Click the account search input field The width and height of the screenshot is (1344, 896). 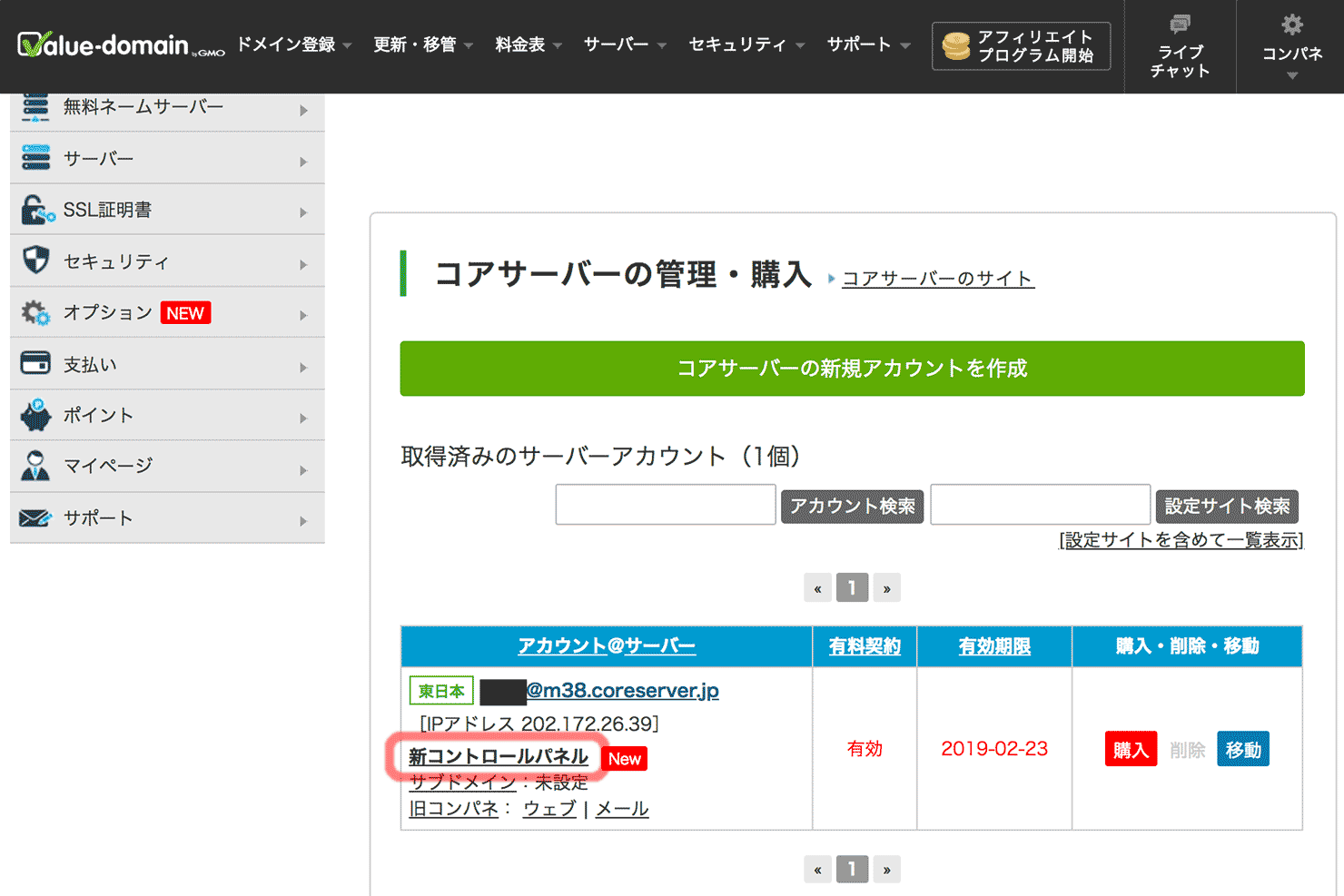666,505
